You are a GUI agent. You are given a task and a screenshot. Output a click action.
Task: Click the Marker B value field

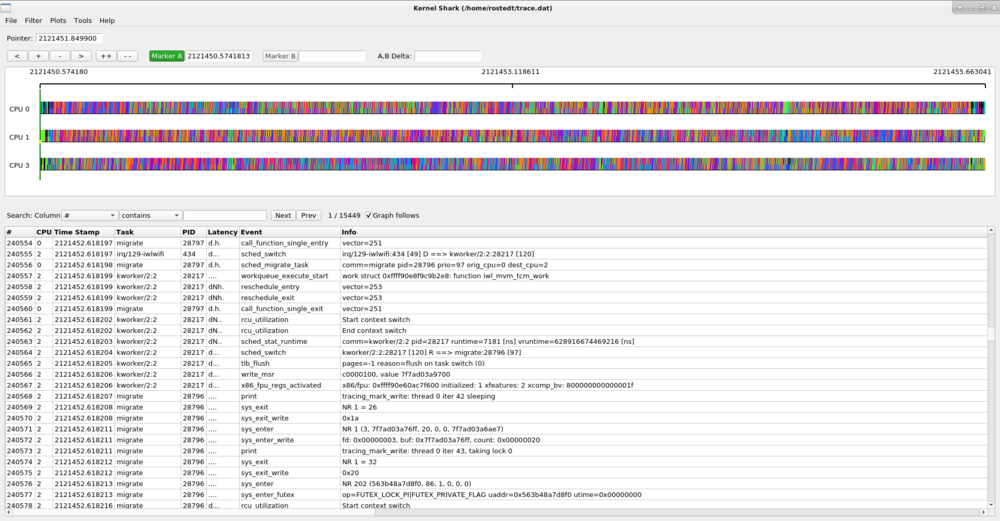tap(332, 56)
